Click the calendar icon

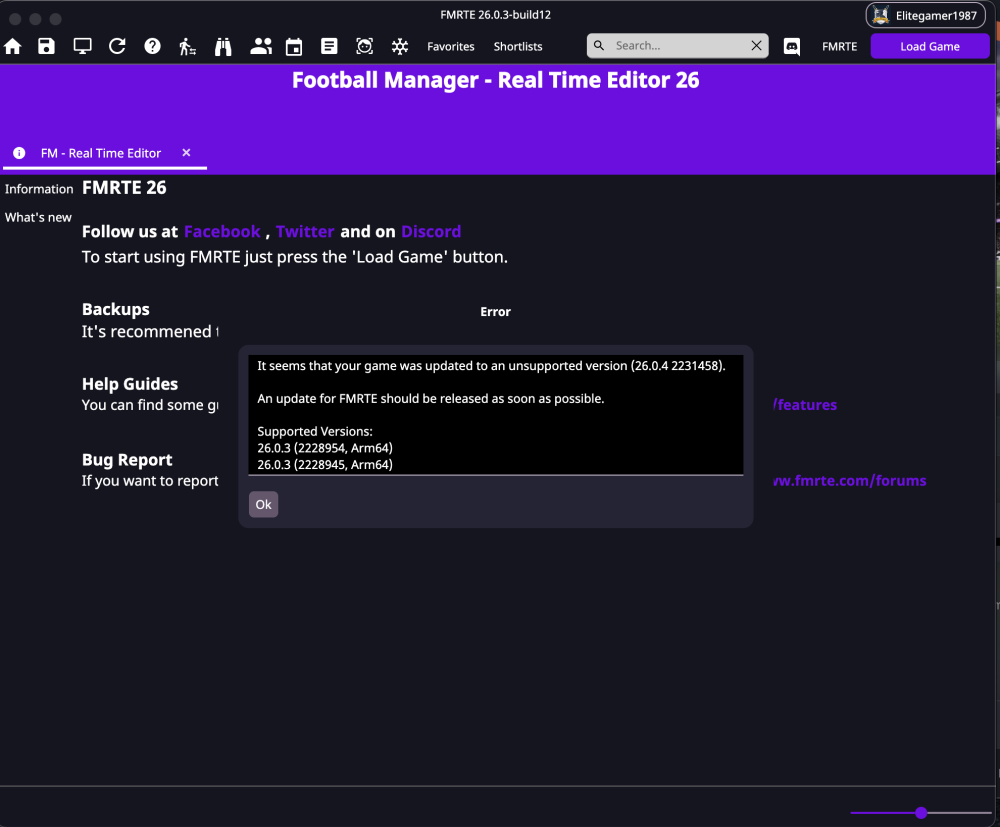point(294,46)
